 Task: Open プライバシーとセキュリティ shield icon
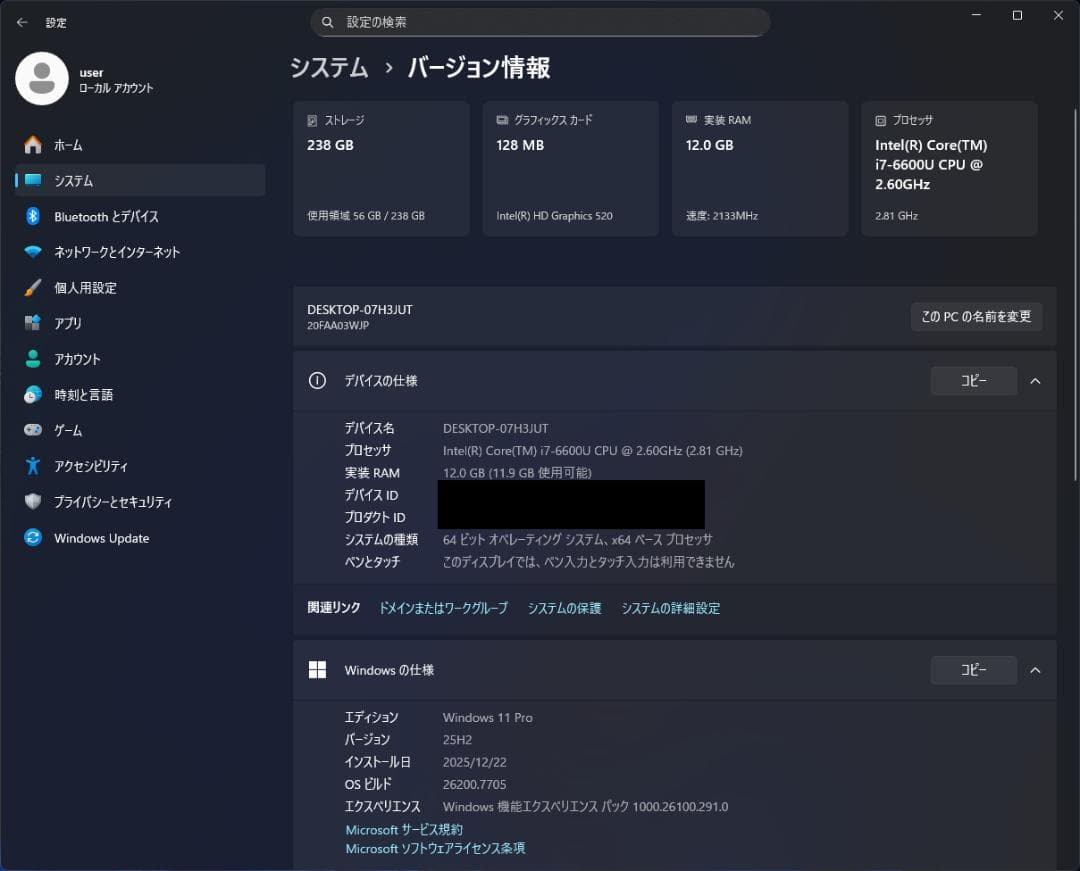[x=31, y=502]
